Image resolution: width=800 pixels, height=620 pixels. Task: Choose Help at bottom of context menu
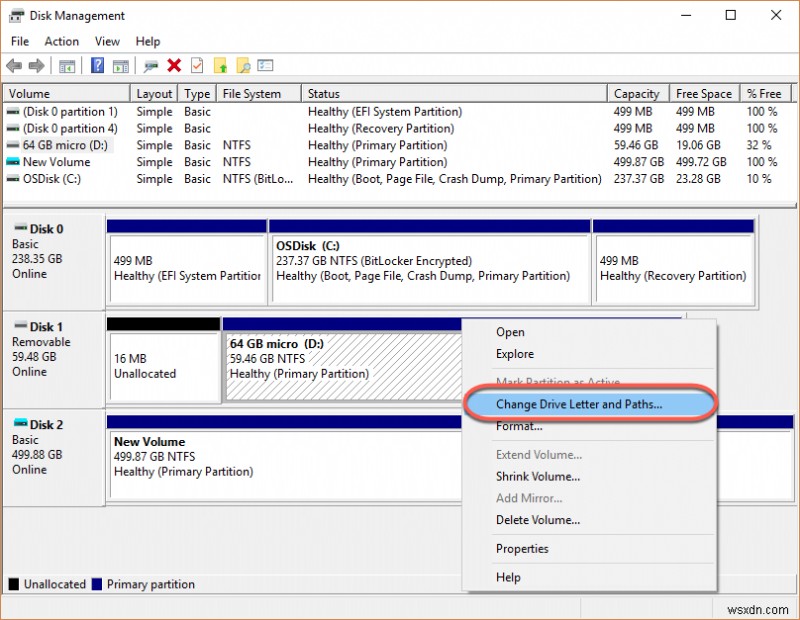(589, 577)
